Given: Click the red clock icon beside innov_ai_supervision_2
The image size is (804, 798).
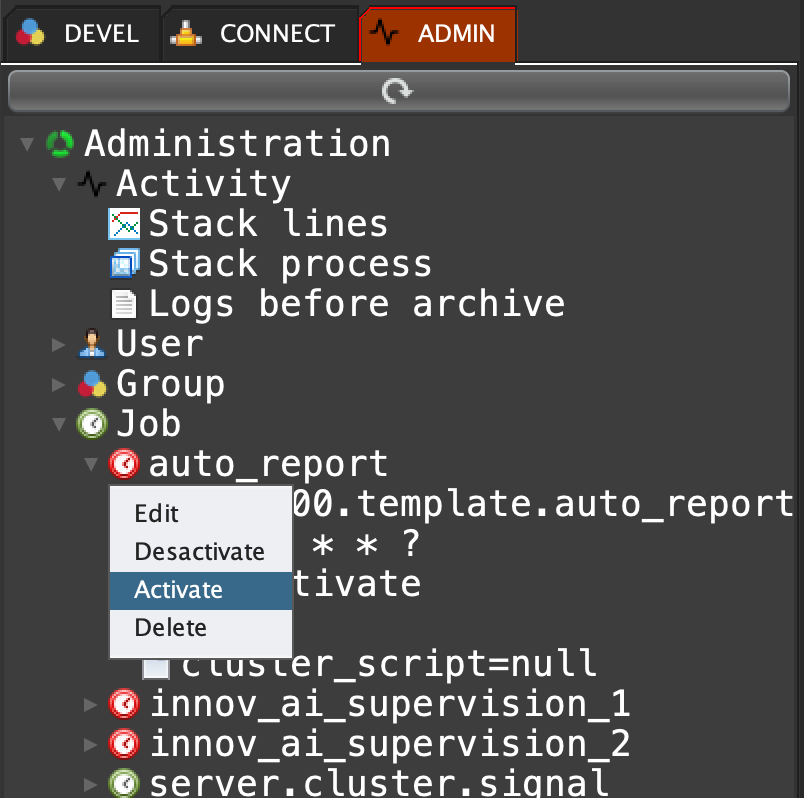Looking at the screenshot, I should coord(123,744).
